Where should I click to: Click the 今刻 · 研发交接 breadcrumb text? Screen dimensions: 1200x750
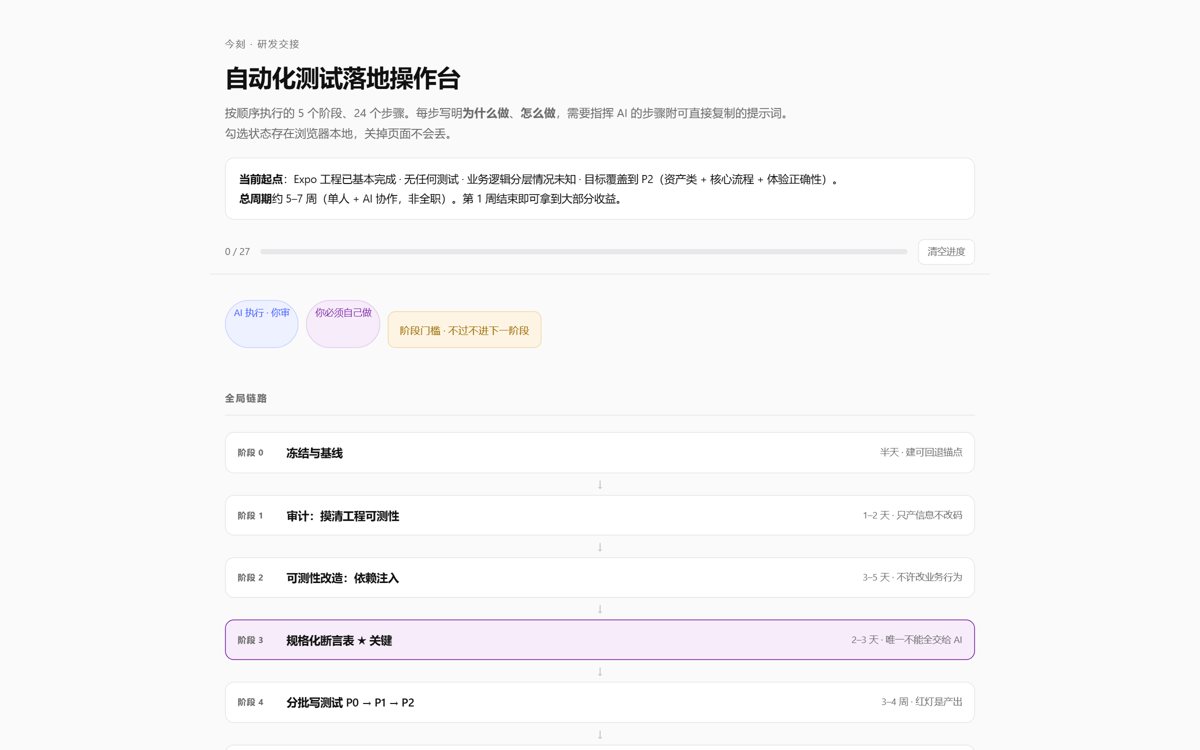[262, 44]
